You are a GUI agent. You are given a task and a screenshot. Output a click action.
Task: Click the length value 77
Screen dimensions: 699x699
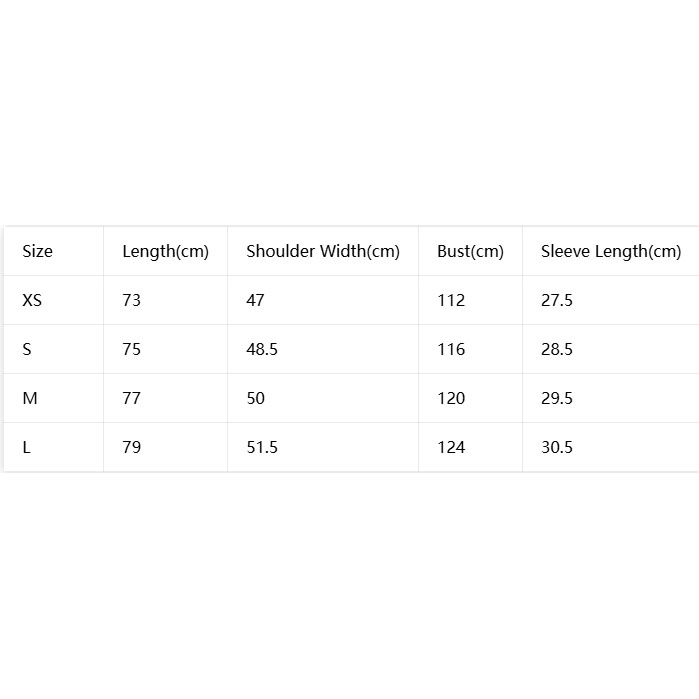pyautogui.click(x=132, y=398)
